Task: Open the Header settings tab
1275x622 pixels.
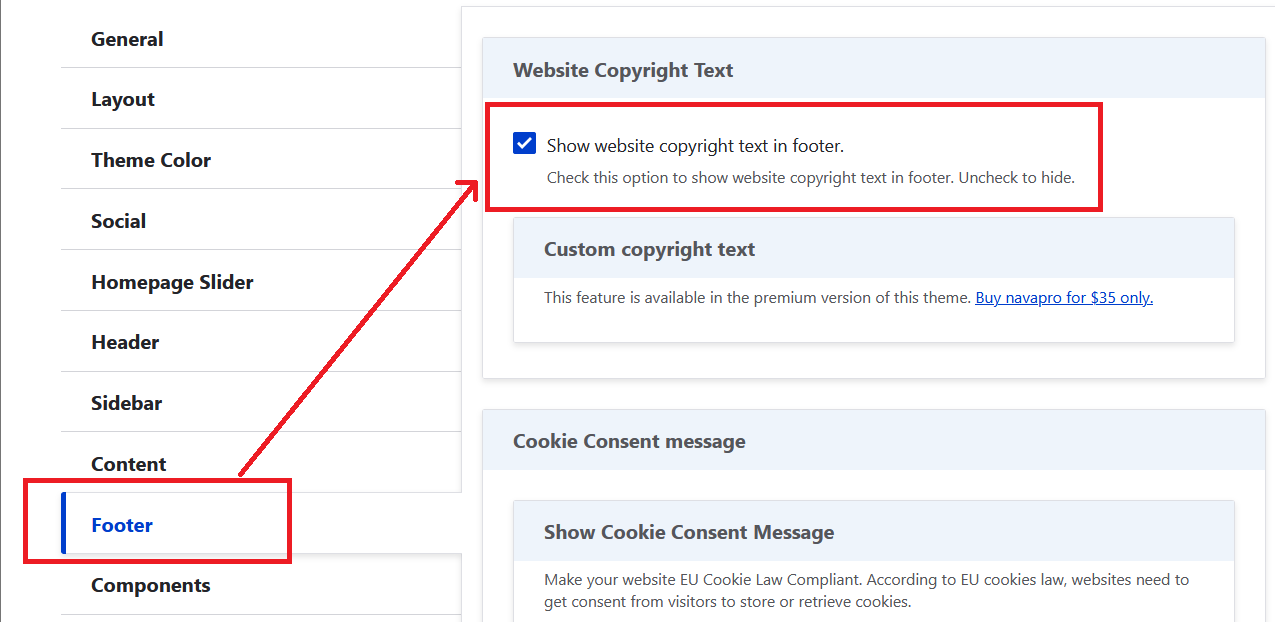Action: (x=125, y=342)
